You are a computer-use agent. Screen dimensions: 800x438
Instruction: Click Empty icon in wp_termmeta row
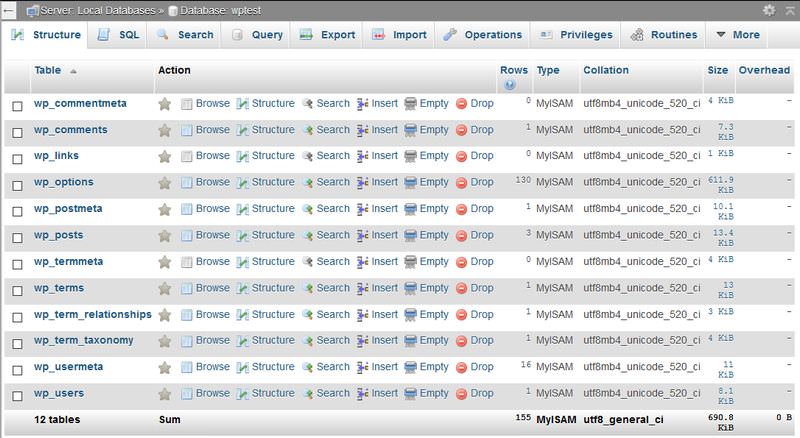click(410, 262)
